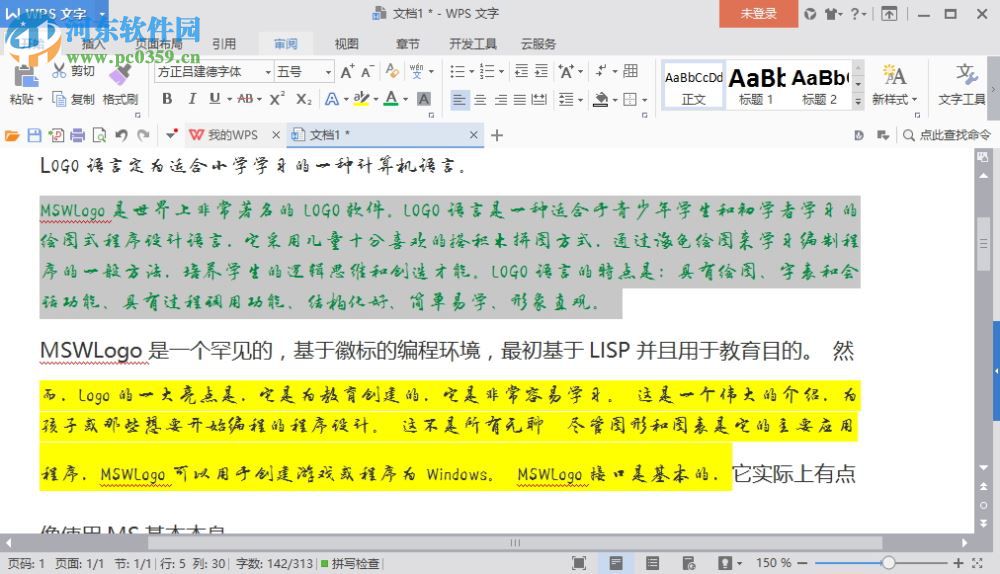Screen dimensions: 1000x574
Task: Click the subscript X₂ button
Action: (x=304, y=99)
